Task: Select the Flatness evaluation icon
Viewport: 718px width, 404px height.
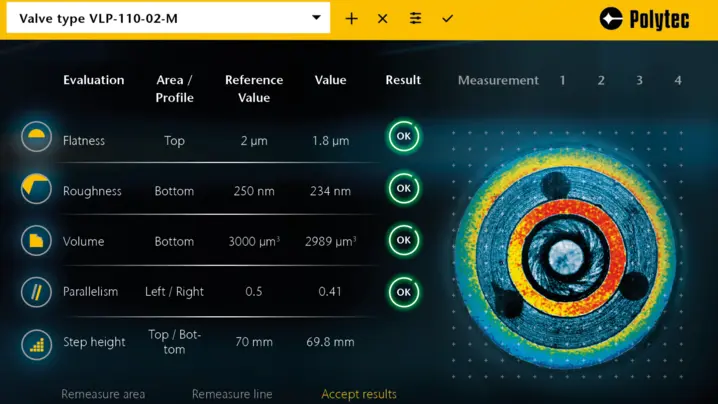Action: pos(37,137)
